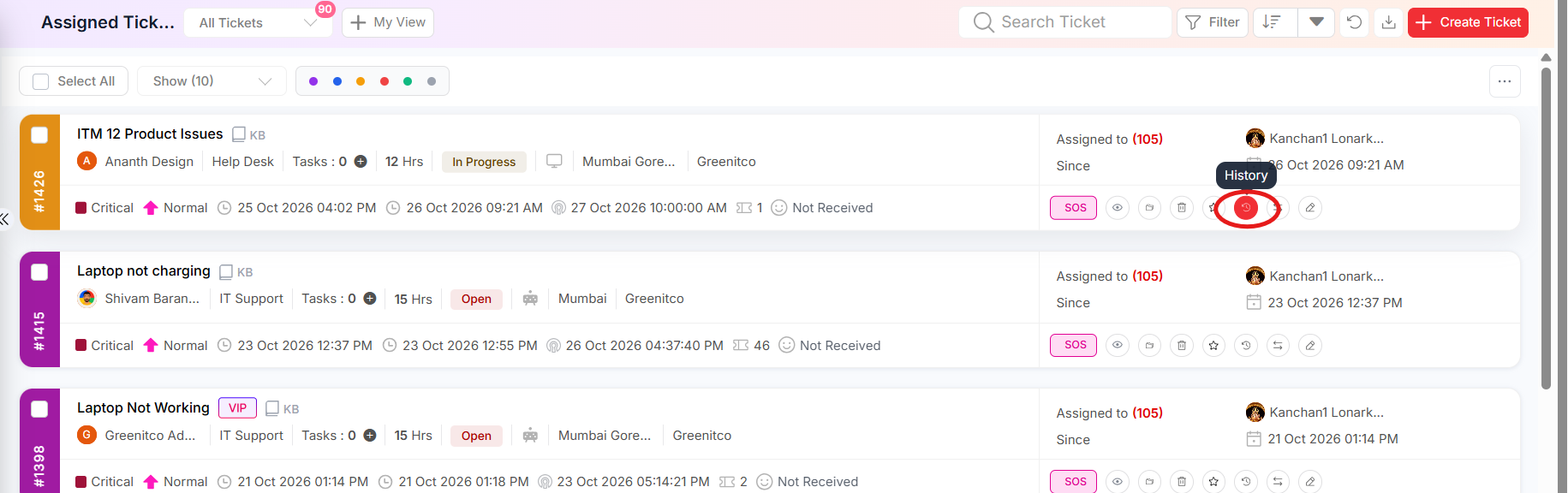The height and width of the screenshot is (493, 1568).
Task: Open History for ticket #1426
Action: 1246,208
